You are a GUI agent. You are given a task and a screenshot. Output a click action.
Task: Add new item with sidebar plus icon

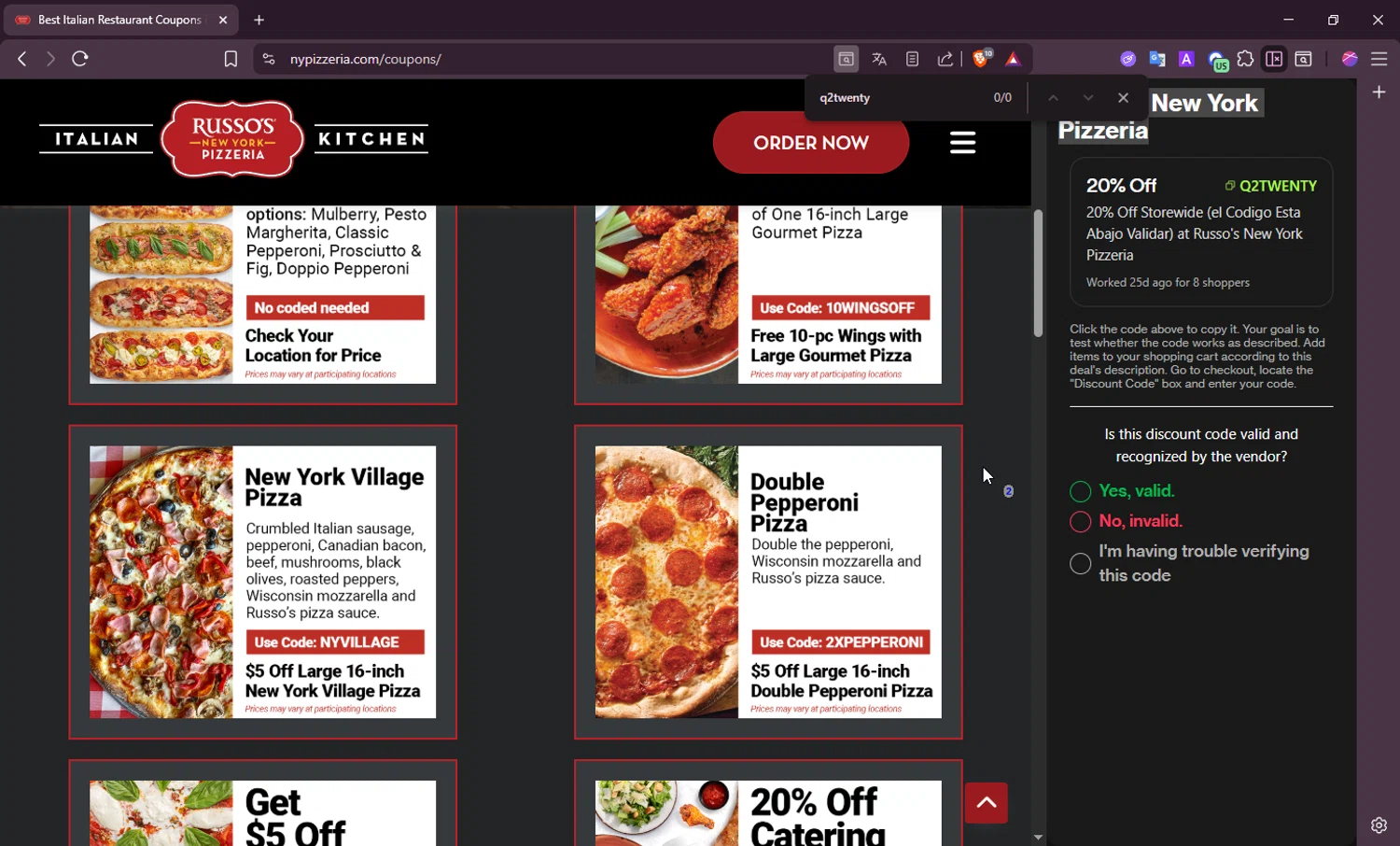tap(1379, 92)
